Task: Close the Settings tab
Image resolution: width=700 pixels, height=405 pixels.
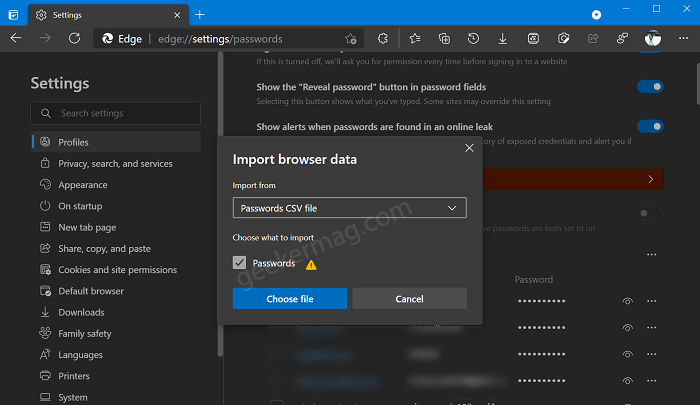Action: point(177,15)
